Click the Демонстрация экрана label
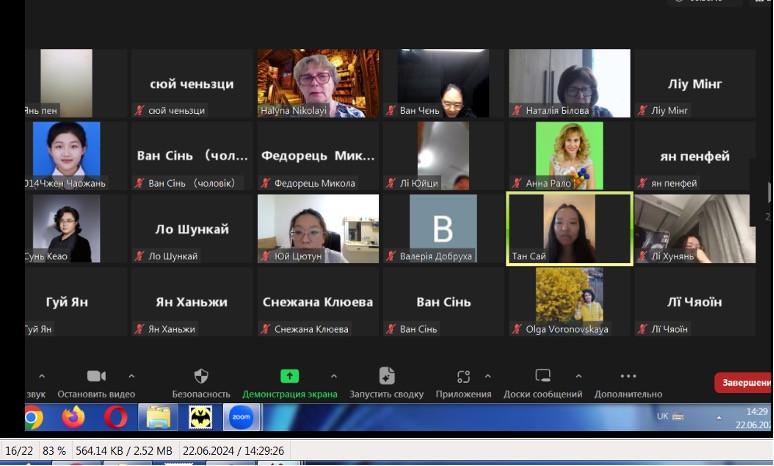 pos(290,394)
